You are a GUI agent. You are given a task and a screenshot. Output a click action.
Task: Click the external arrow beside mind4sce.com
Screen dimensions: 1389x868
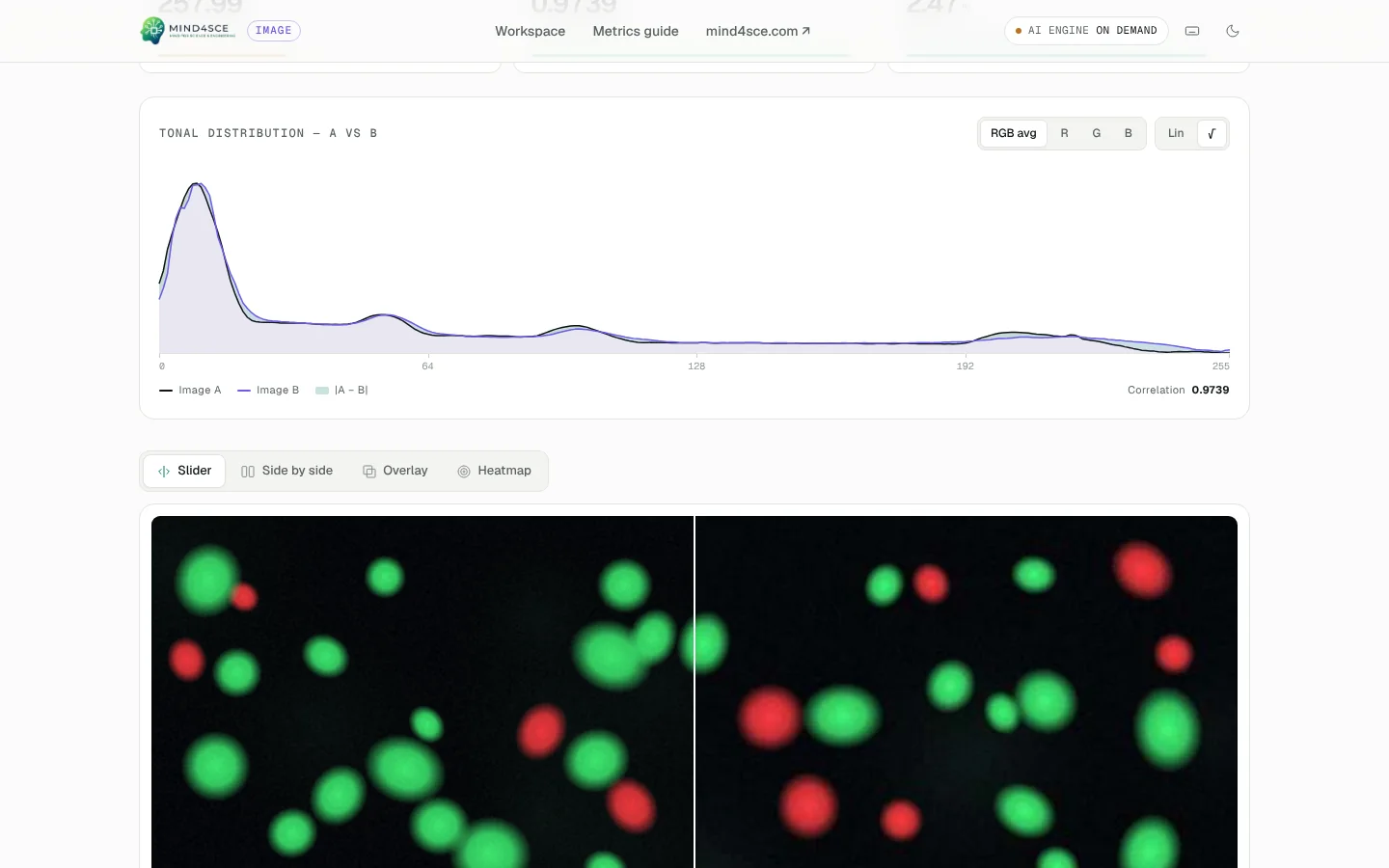[806, 31]
